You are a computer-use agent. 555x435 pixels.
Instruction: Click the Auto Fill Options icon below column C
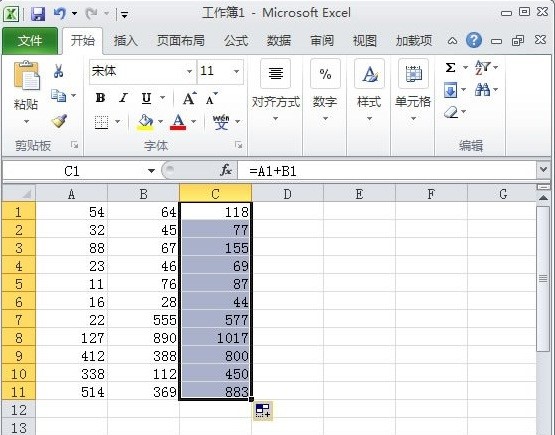tap(263, 411)
